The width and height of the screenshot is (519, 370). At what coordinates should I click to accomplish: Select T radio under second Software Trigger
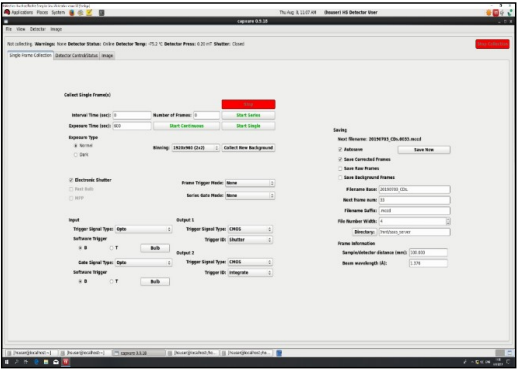pyautogui.click(x=111, y=281)
